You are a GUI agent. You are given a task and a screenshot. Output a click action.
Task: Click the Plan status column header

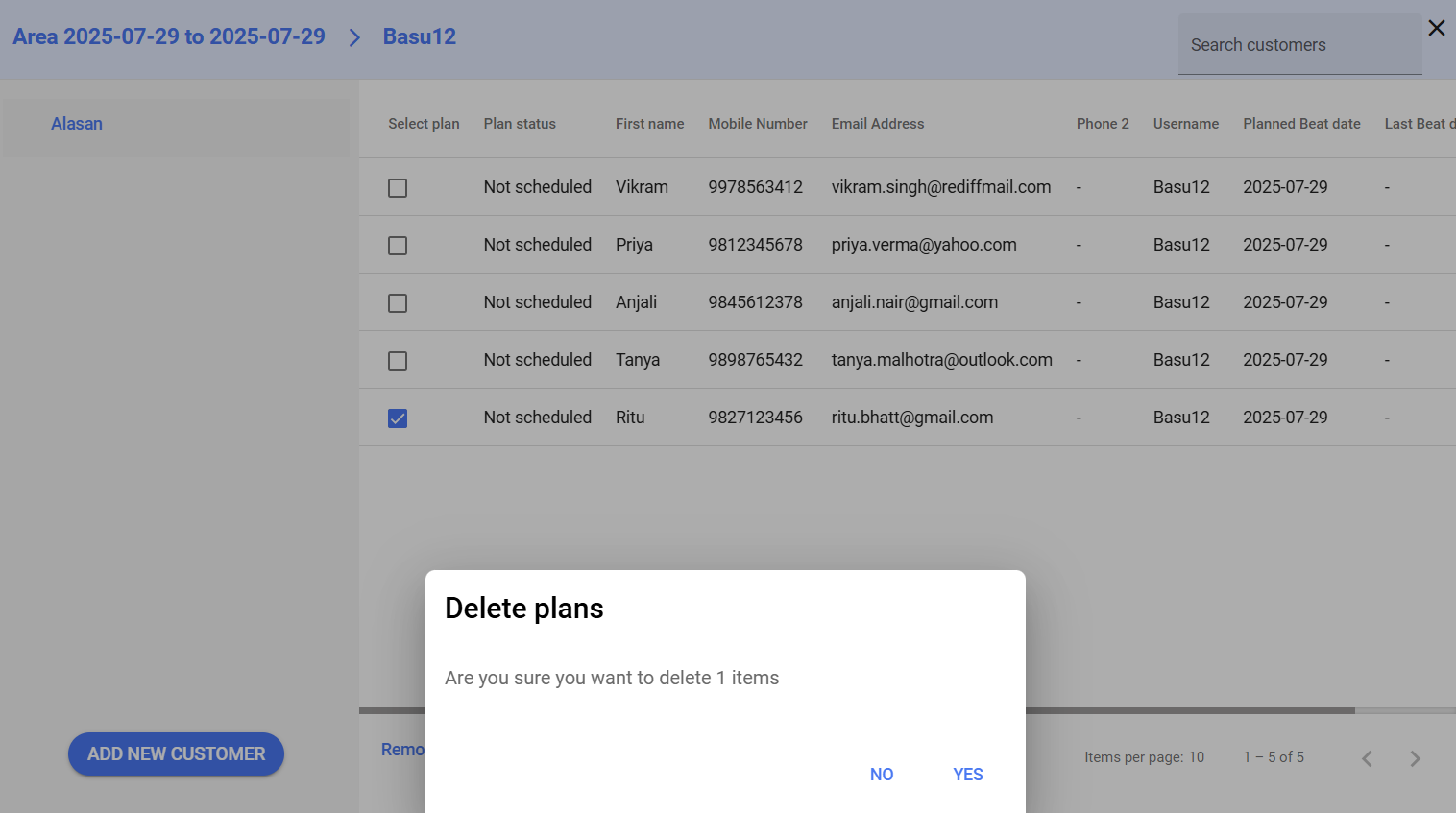click(x=520, y=124)
